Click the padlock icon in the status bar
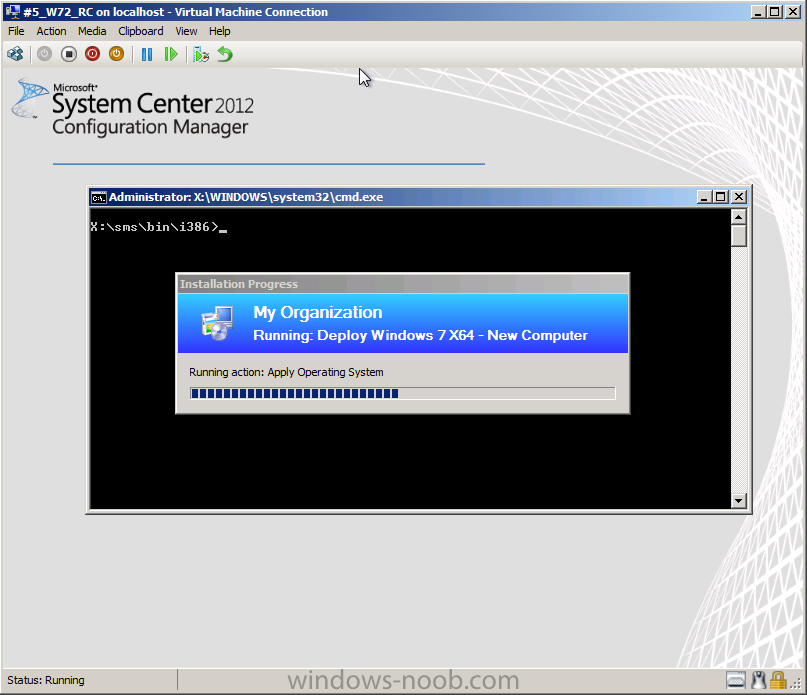The height and width of the screenshot is (695, 807). pos(778,680)
